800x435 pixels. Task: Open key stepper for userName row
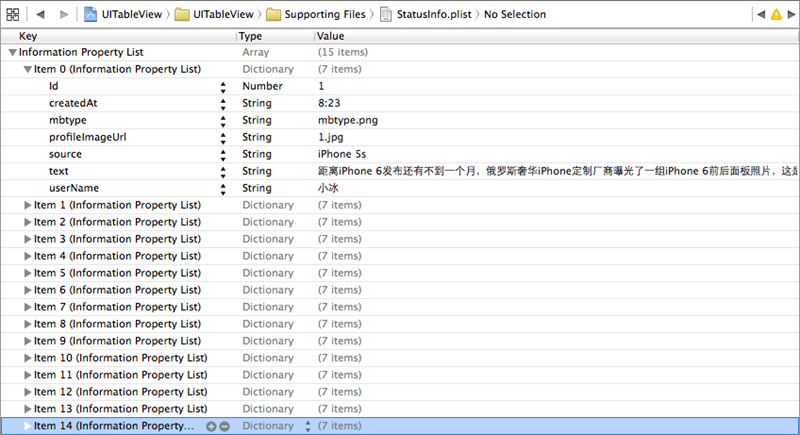click(x=223, y=190)
